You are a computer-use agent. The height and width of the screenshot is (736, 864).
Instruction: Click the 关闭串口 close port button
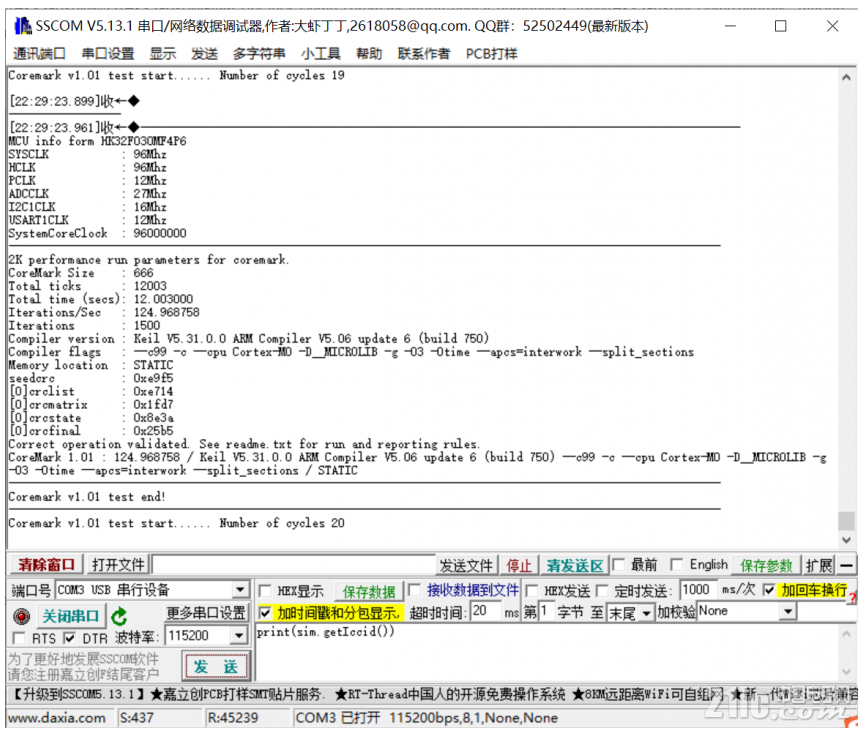click(x=68, y=614)
